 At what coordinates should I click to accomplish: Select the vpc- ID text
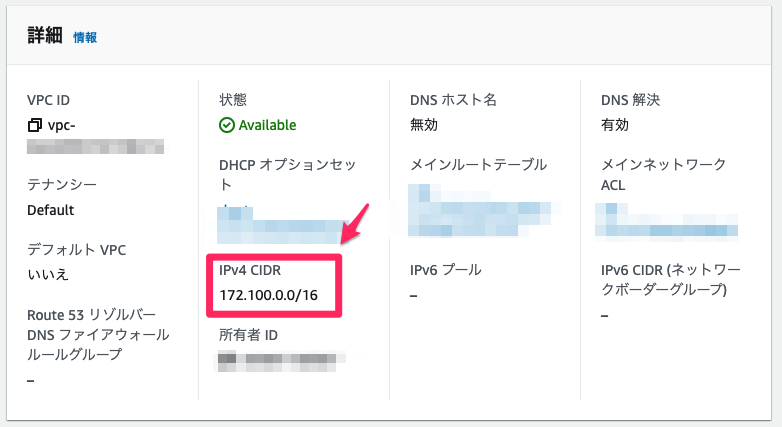[61, 125]
